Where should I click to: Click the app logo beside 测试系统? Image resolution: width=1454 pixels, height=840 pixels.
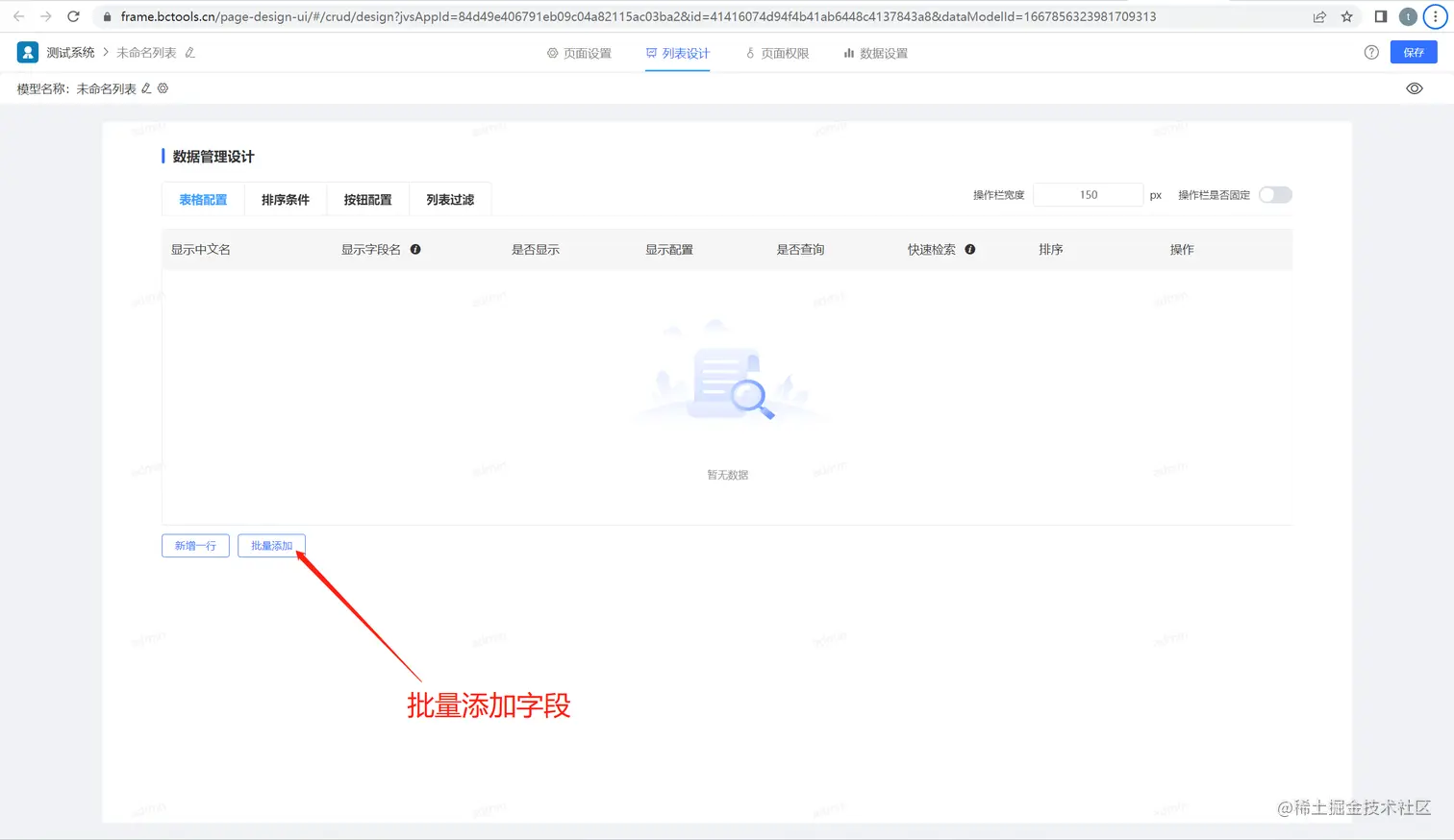pyautogui.click(x=28, y=53)
